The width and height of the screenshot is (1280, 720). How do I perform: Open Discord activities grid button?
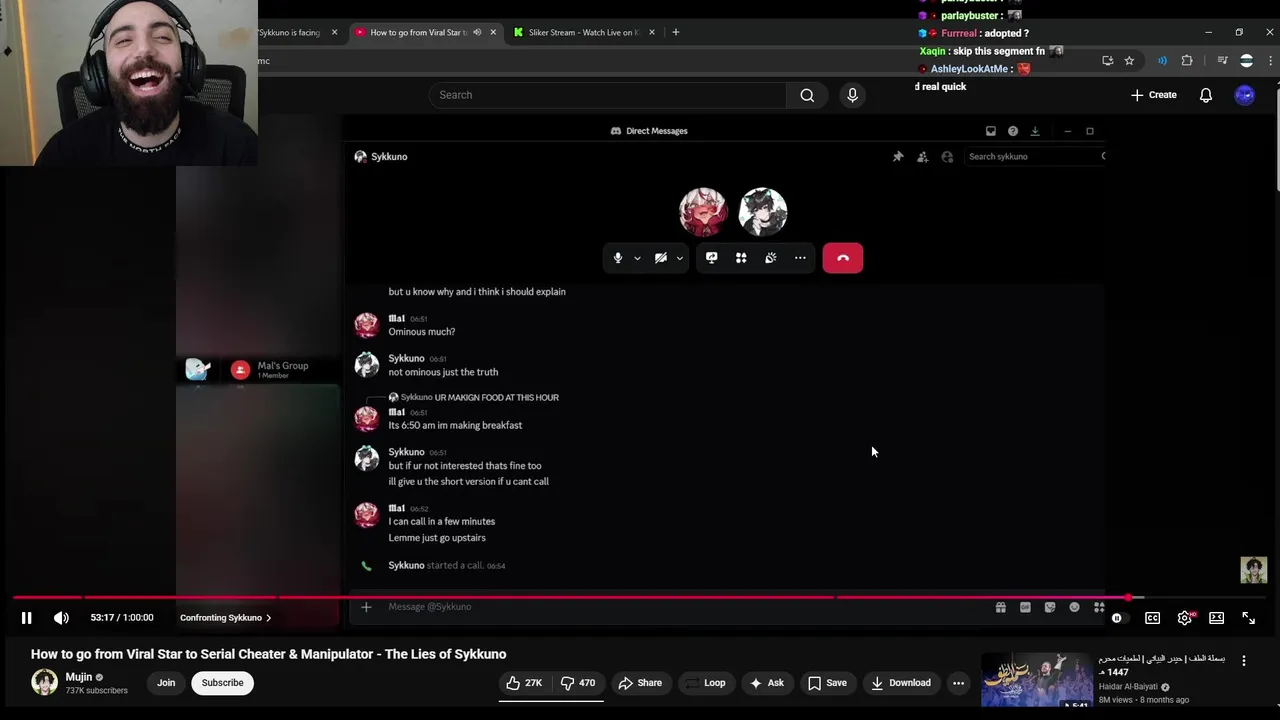tap(741, 258)
